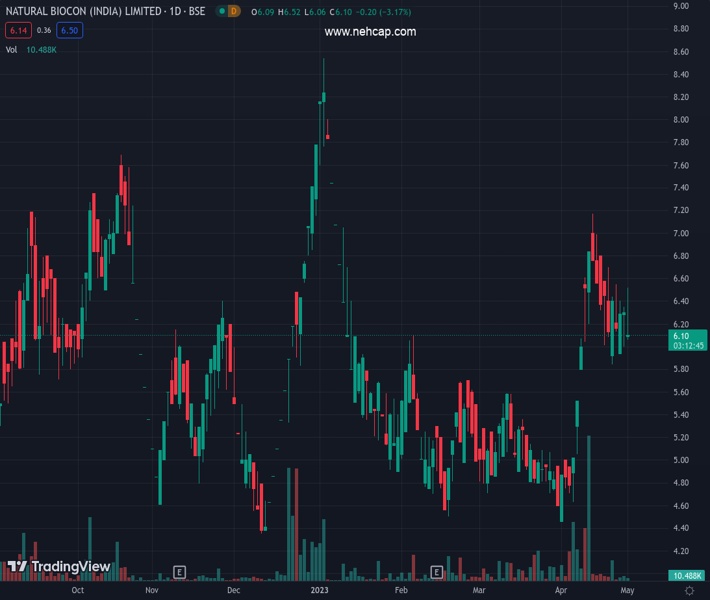Screen dimensions: 710x600
Task: Click the May label on time axis
Action: click(627, 591)
